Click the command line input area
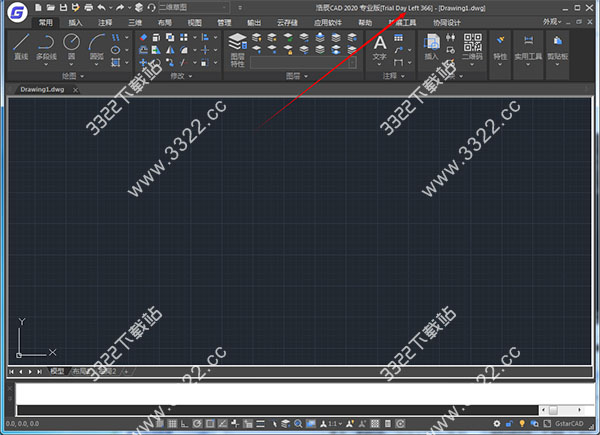Screen dimensions: 600x435 (278, 410)
